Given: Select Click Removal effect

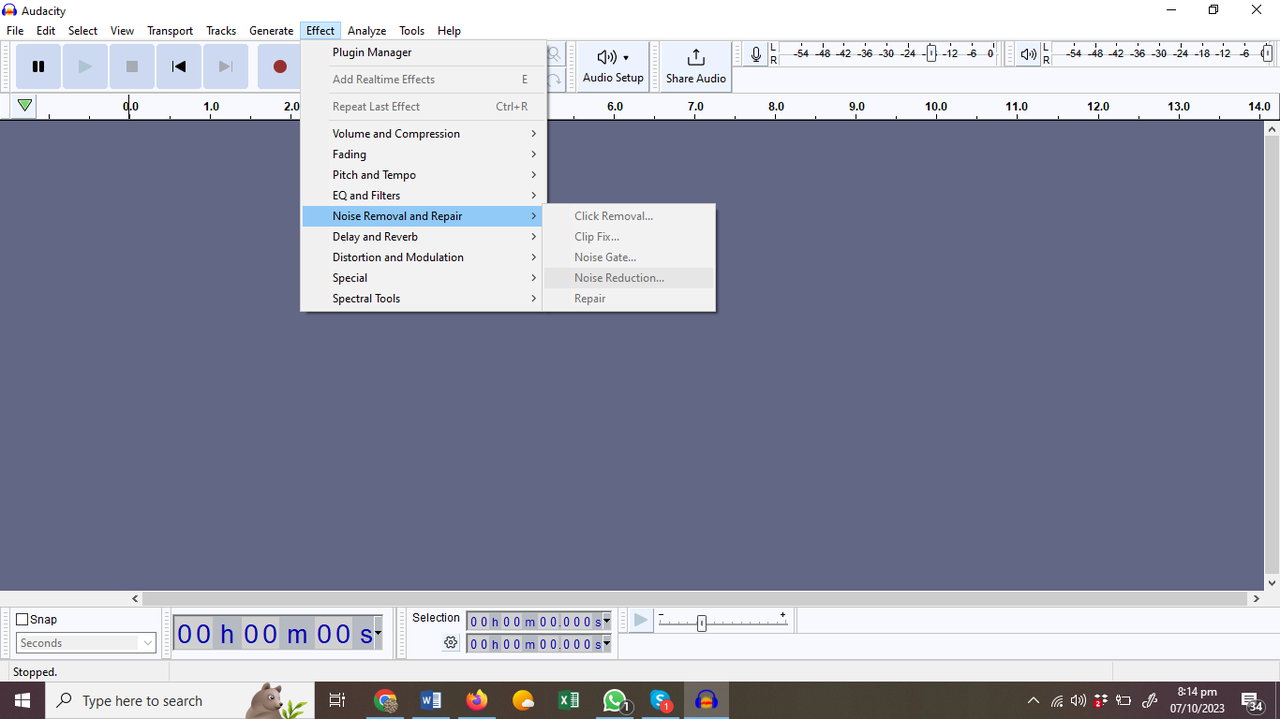Looking at the screenshot, I should point(629,216).
